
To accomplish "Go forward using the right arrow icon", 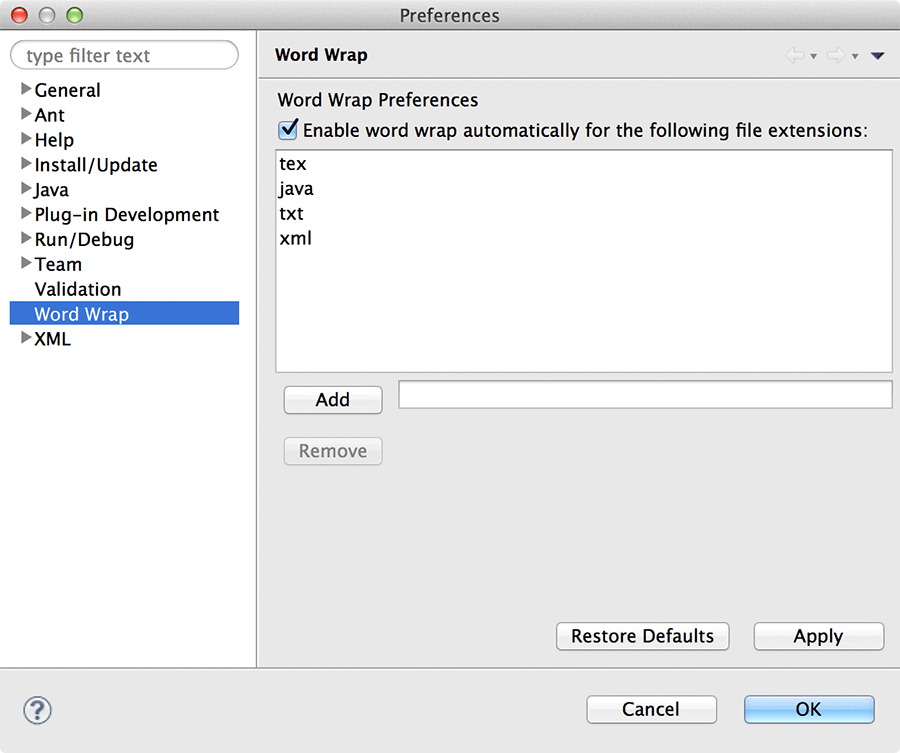I will pos(836,56).
